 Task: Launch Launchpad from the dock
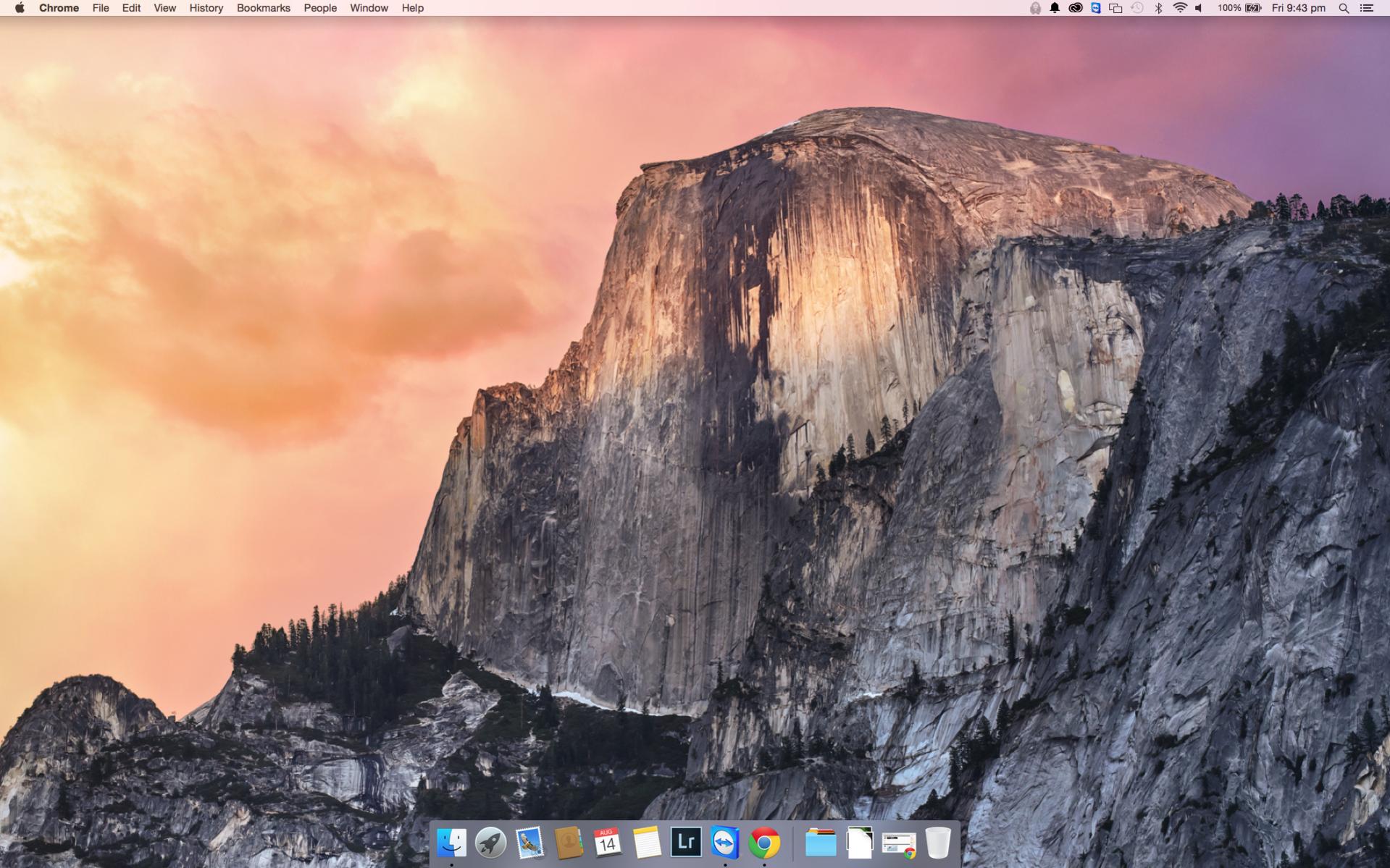click(x=490, y=843)
